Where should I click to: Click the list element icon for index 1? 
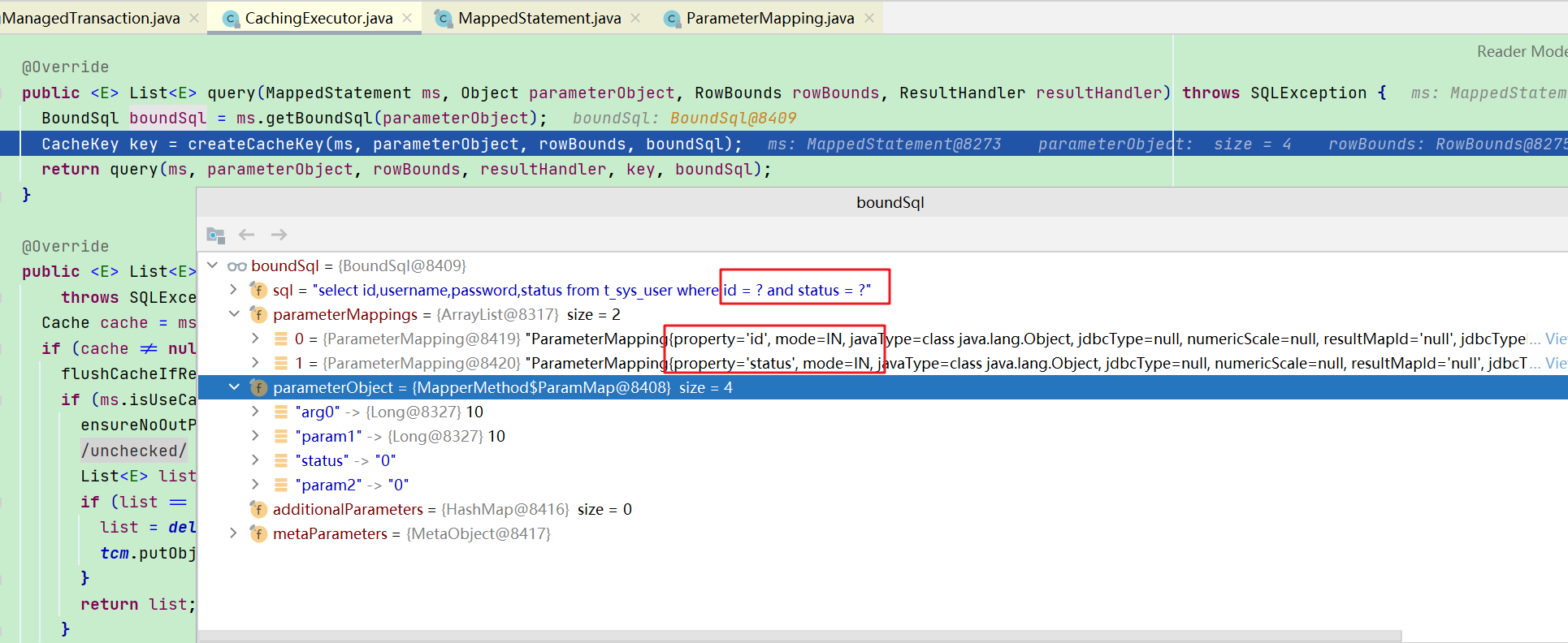280,363
